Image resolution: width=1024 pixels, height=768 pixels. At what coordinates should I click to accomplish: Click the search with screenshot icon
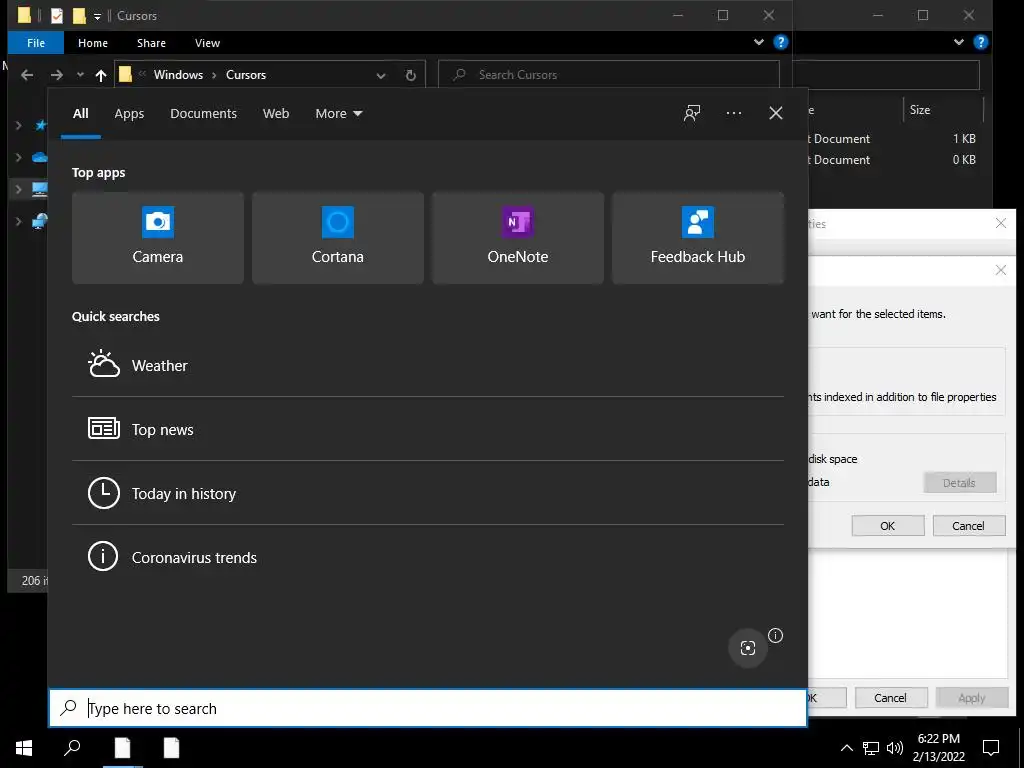(x=748, y=648)
